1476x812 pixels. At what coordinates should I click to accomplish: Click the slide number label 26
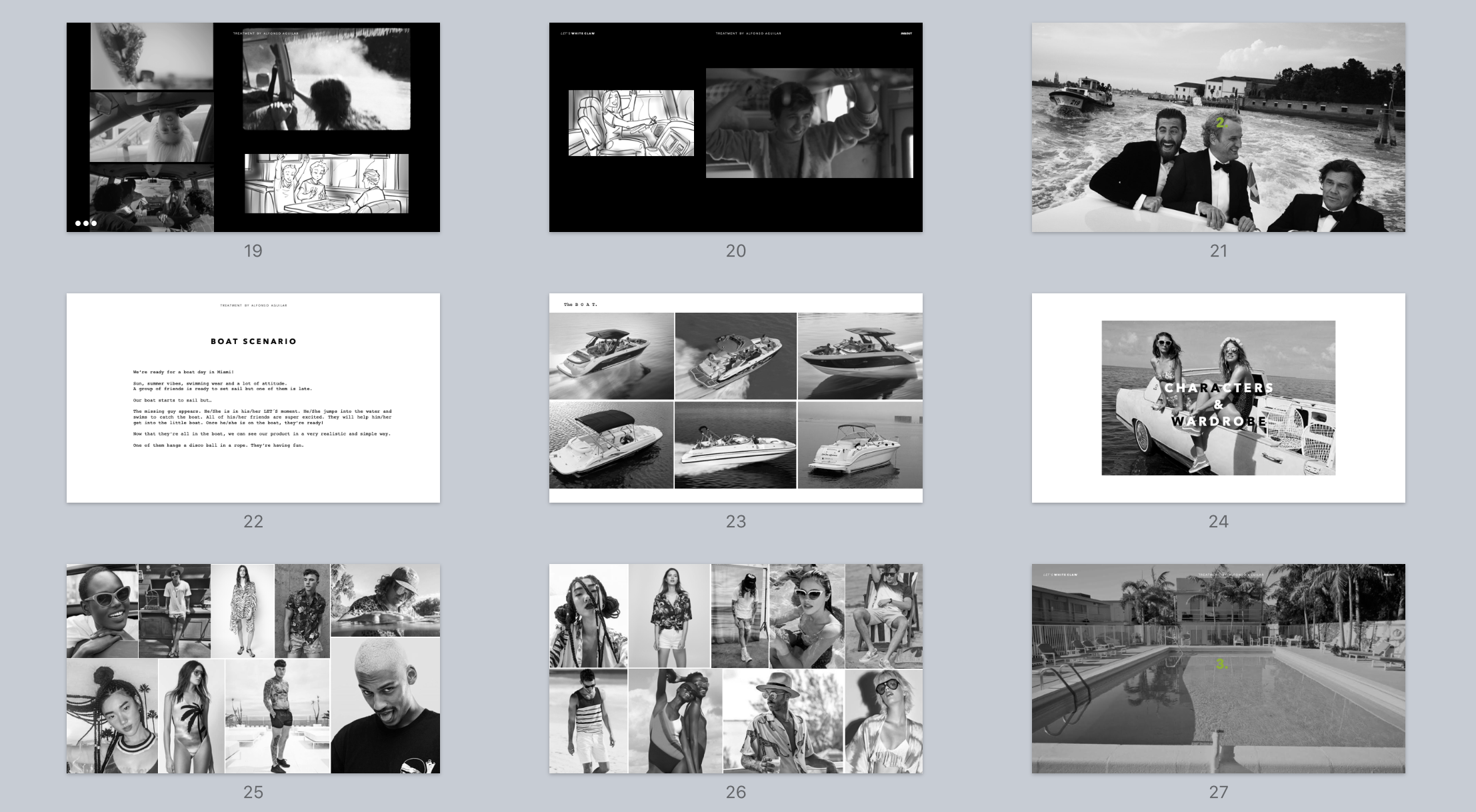735,793
